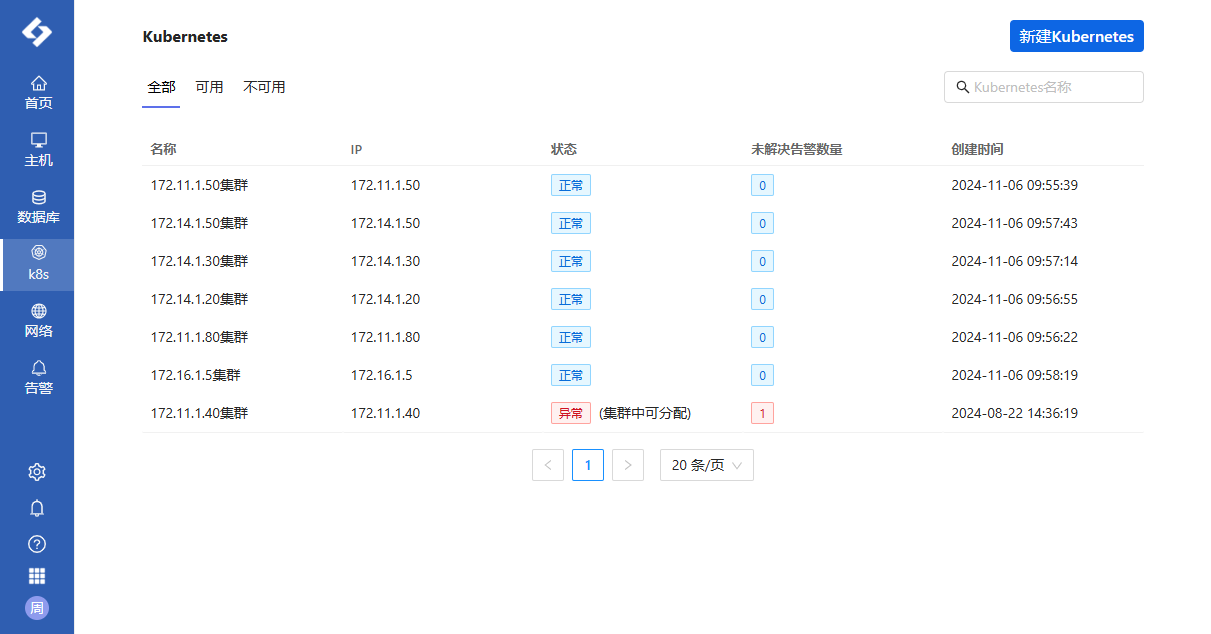Open the 数据库 database section

pos(38,207)
